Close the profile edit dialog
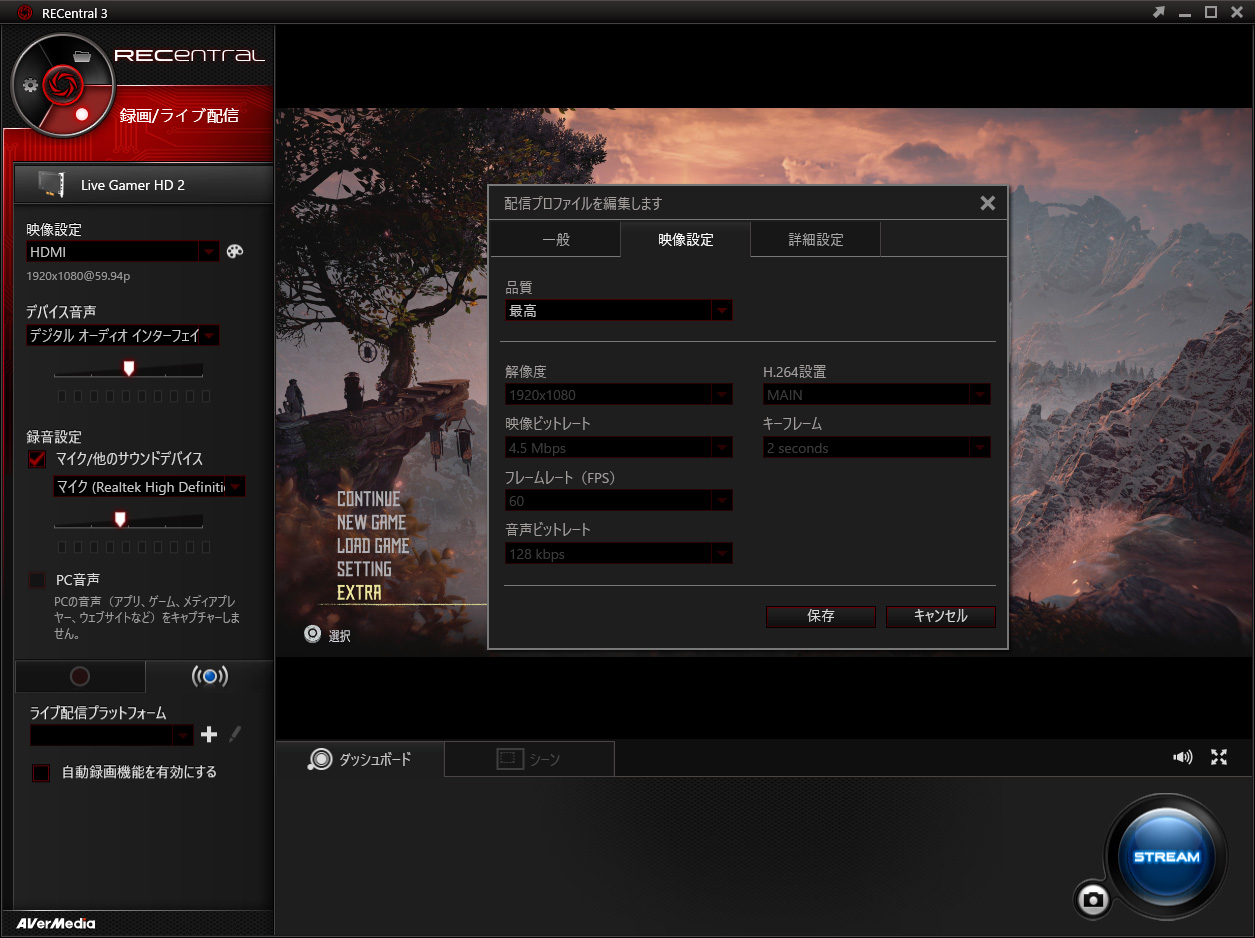 click(x=988, y=203)
